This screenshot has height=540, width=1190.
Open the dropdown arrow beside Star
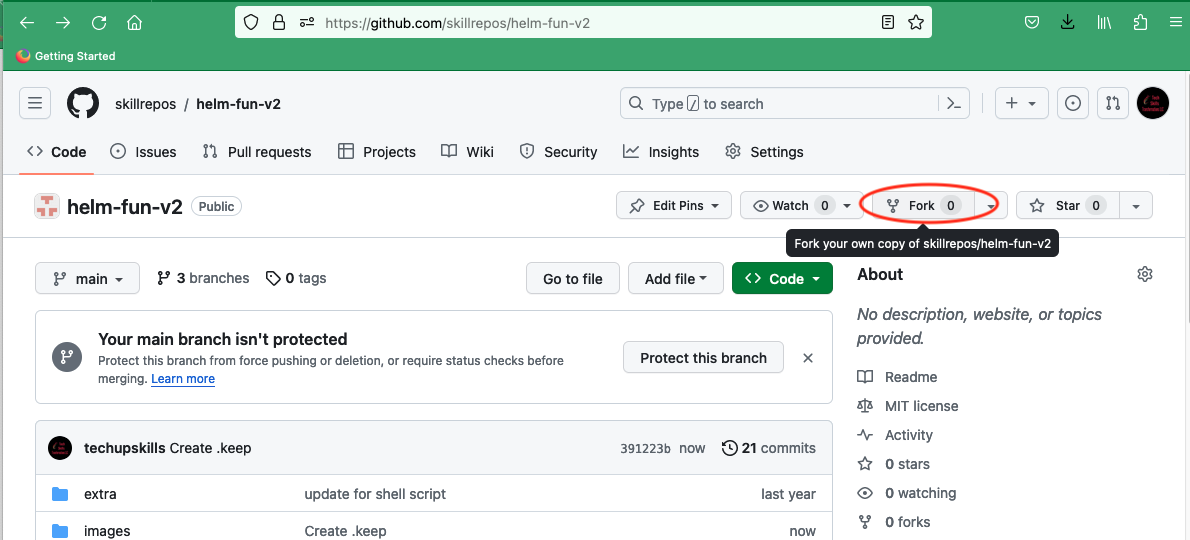[1135, 206]
